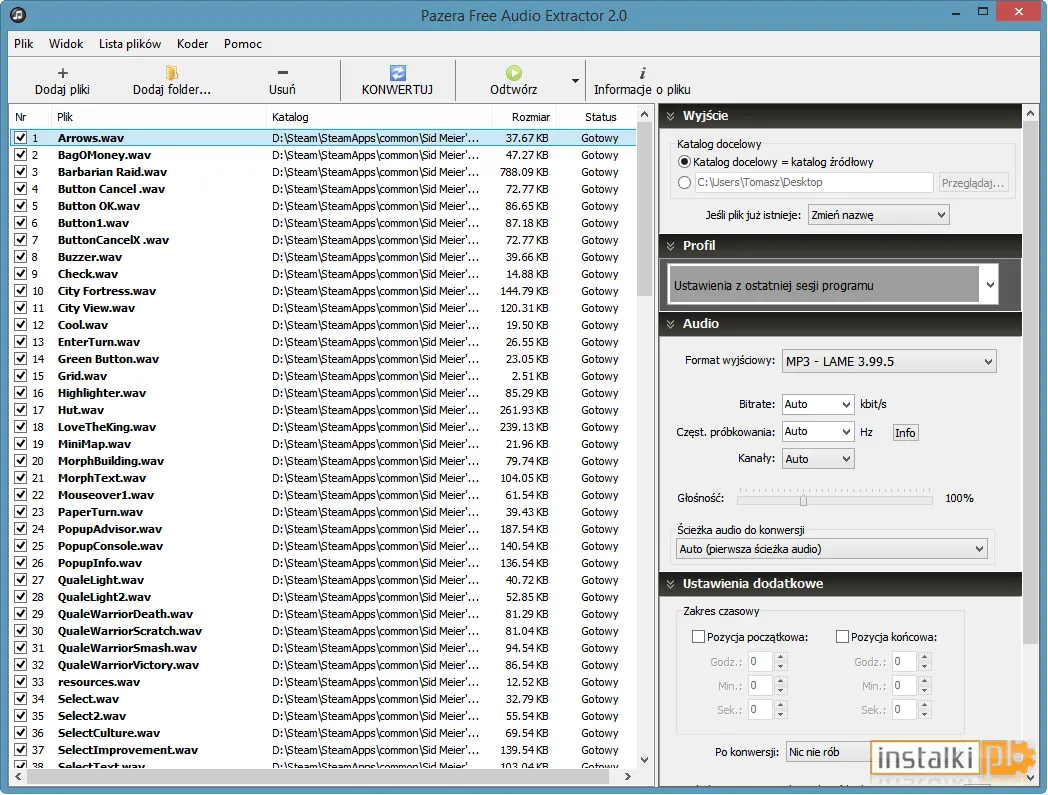This screenshot has height=795, width=1048.
Task: Open the Widok menu
Action: pos(66,43)
